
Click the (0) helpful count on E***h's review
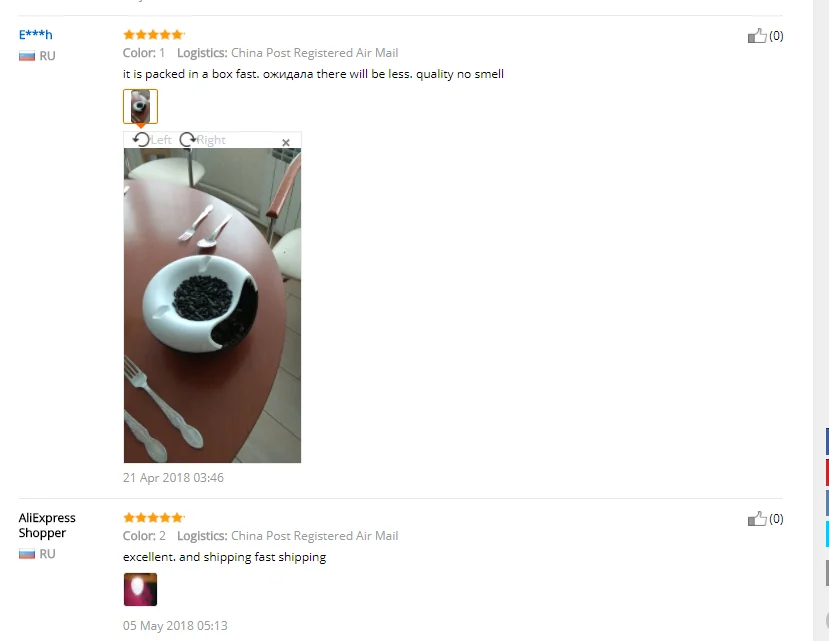[776, 35]
